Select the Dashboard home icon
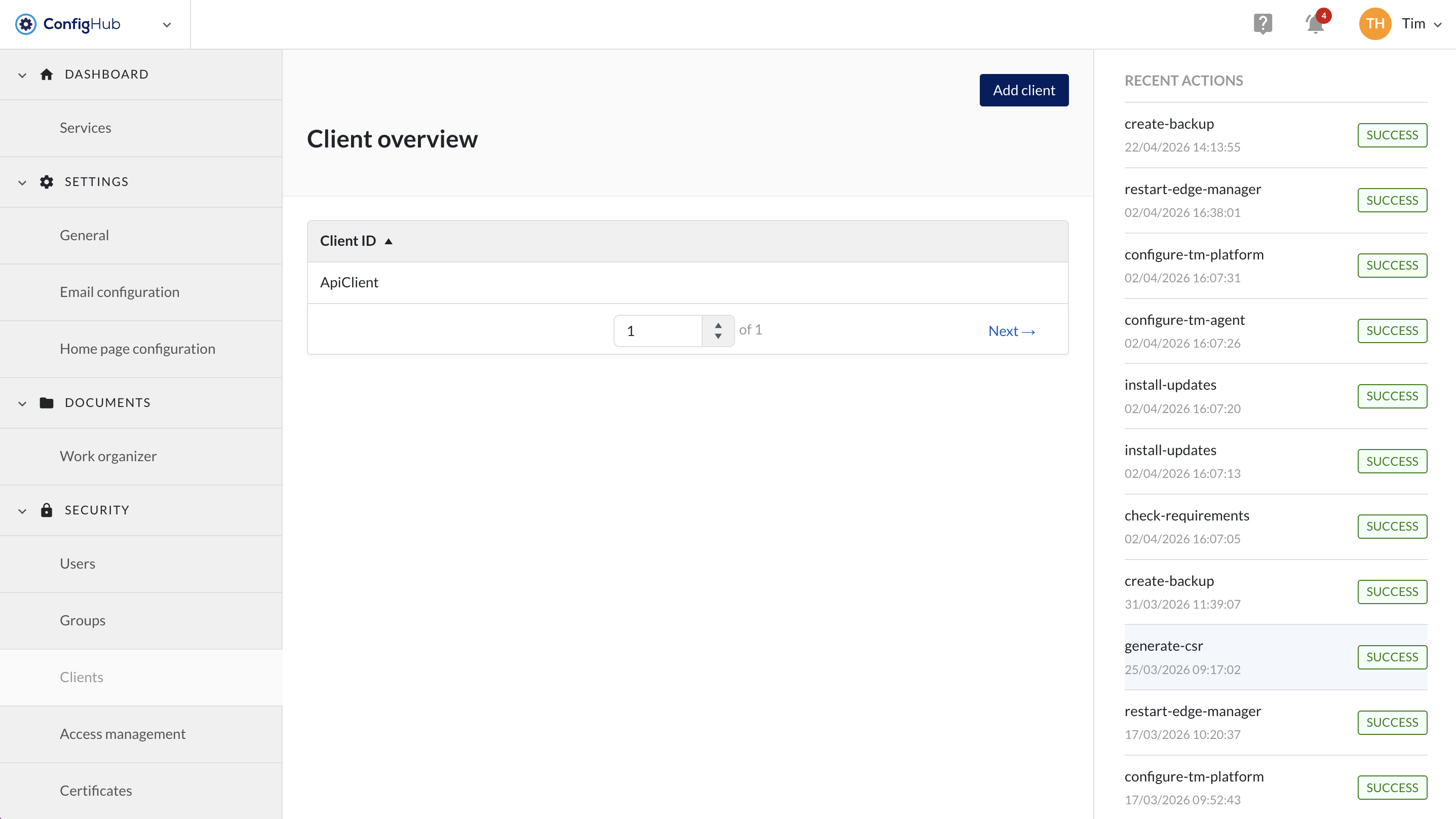Viewport: 1456px width, 819px height. tap(46, 74)
